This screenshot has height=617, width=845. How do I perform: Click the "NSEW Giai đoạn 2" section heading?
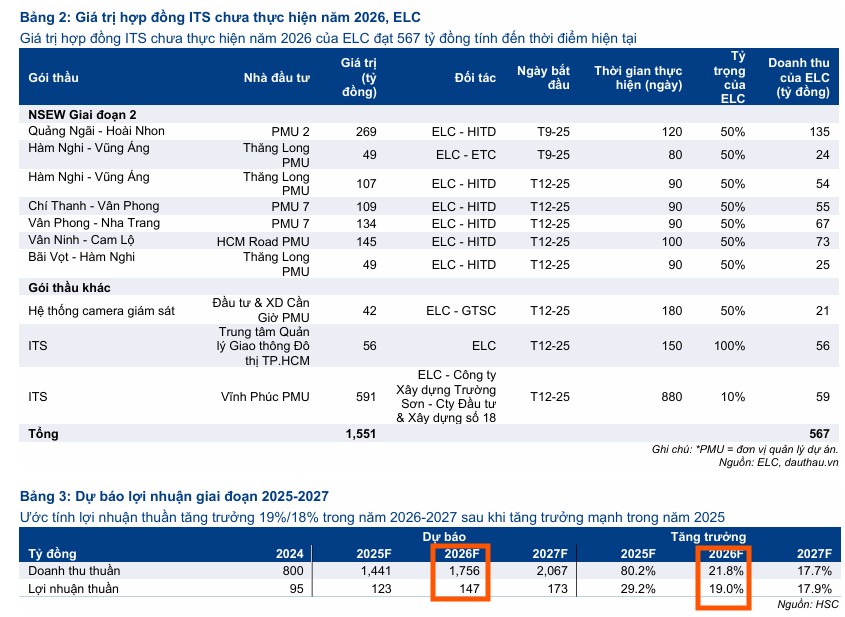coord(82,115)
